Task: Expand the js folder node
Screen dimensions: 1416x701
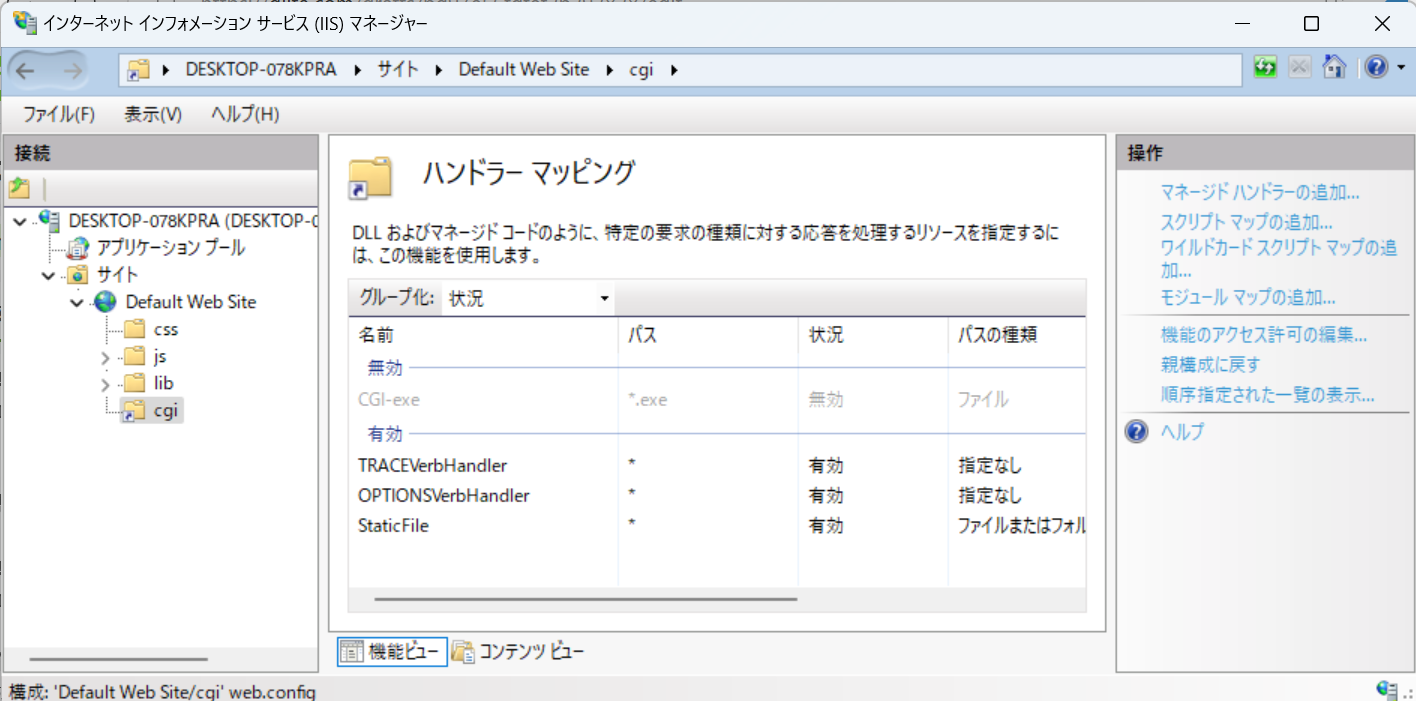Action: coord(105,356)
